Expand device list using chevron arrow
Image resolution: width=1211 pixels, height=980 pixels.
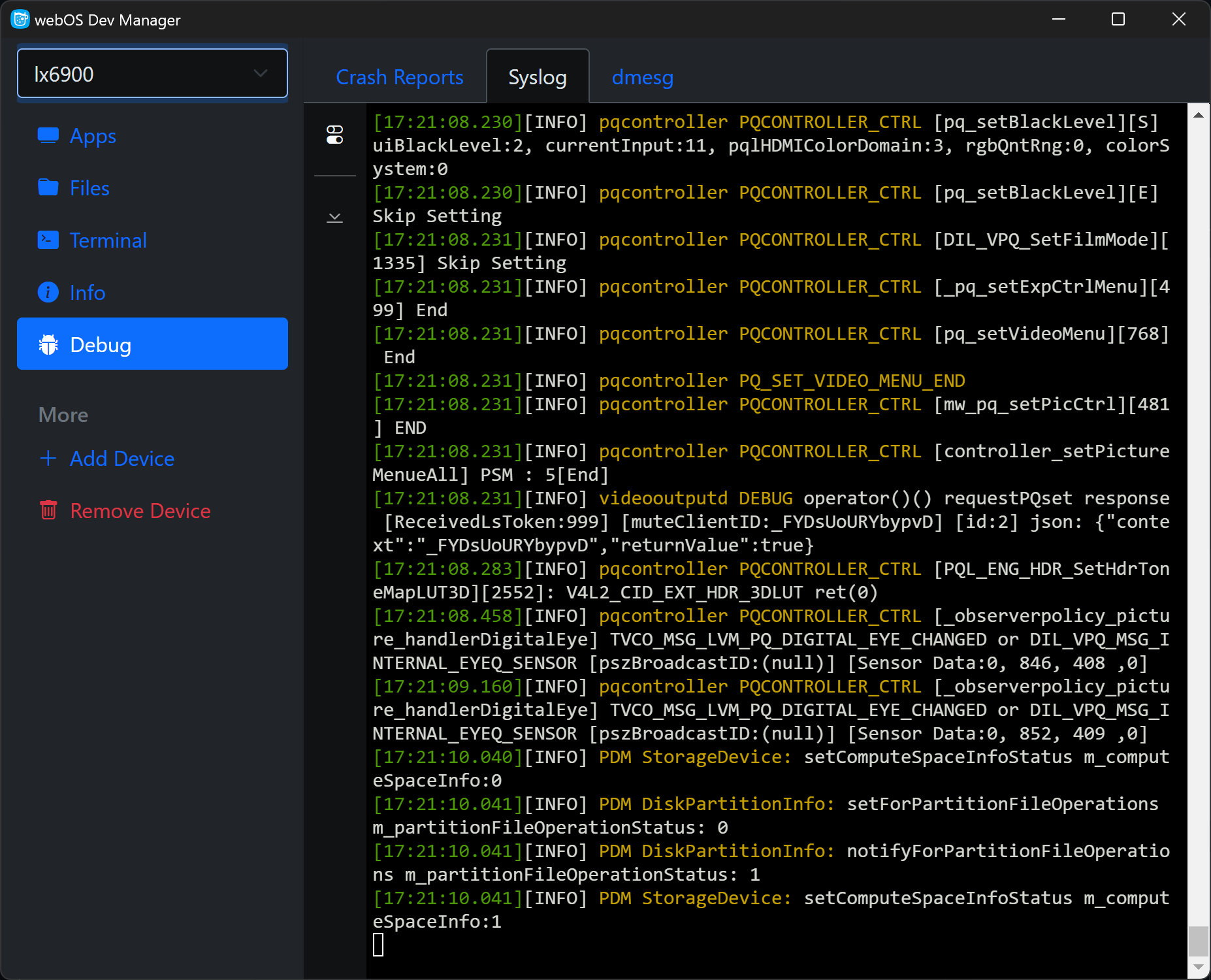coord(261,74)
